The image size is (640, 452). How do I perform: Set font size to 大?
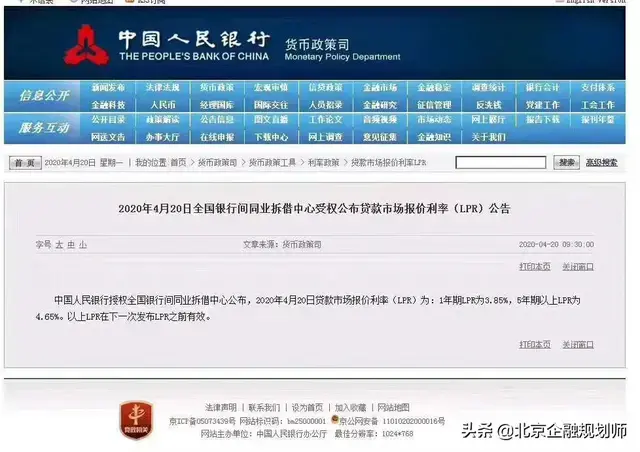coord(59,245)
